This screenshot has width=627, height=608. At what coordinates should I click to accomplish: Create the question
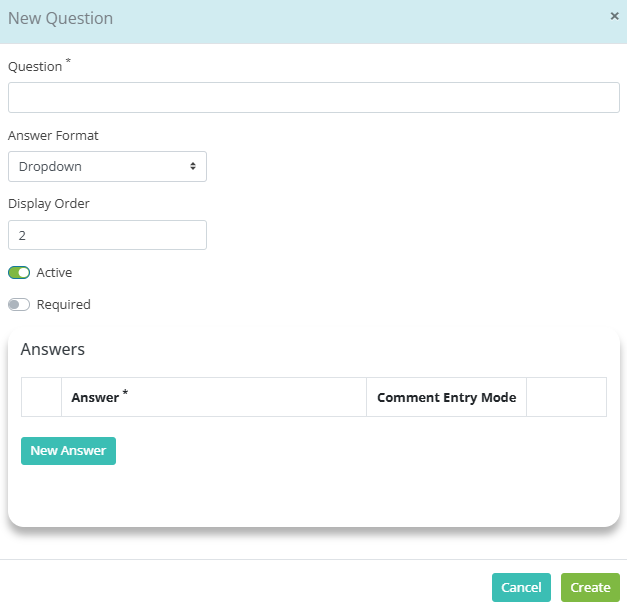pyautogui.click(x=590, y=587)
